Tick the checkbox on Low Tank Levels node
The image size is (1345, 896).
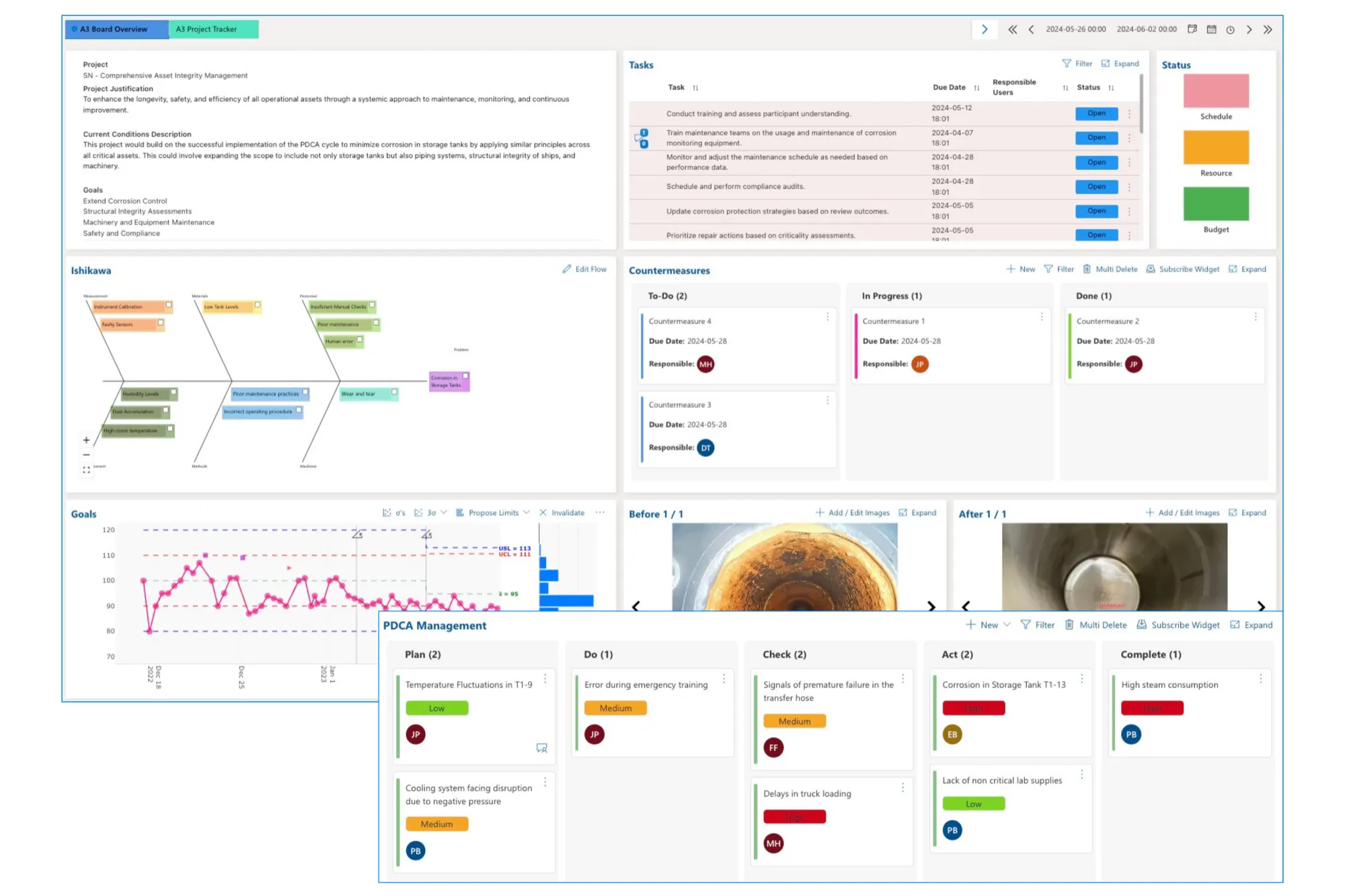pyautogui.click(x=258, y=305)
